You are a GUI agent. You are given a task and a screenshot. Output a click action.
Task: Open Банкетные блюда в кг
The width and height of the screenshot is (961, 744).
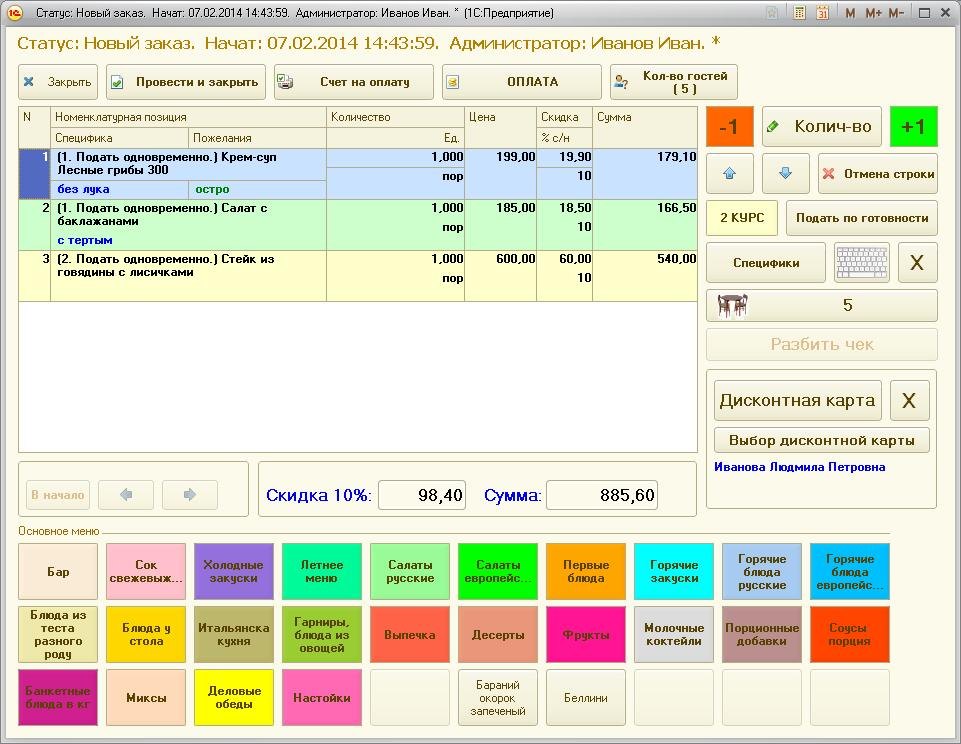(58, 697)
